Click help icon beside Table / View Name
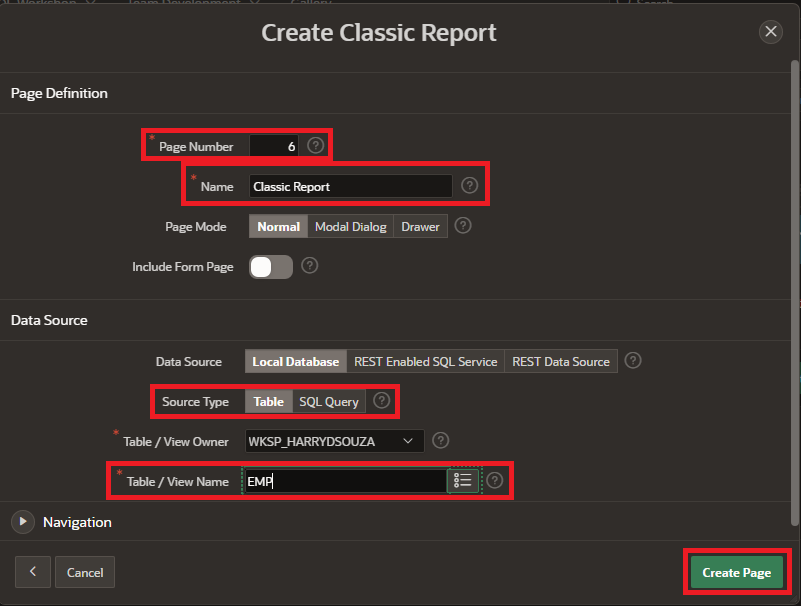The image size is (801, 606). pos(494,481)
